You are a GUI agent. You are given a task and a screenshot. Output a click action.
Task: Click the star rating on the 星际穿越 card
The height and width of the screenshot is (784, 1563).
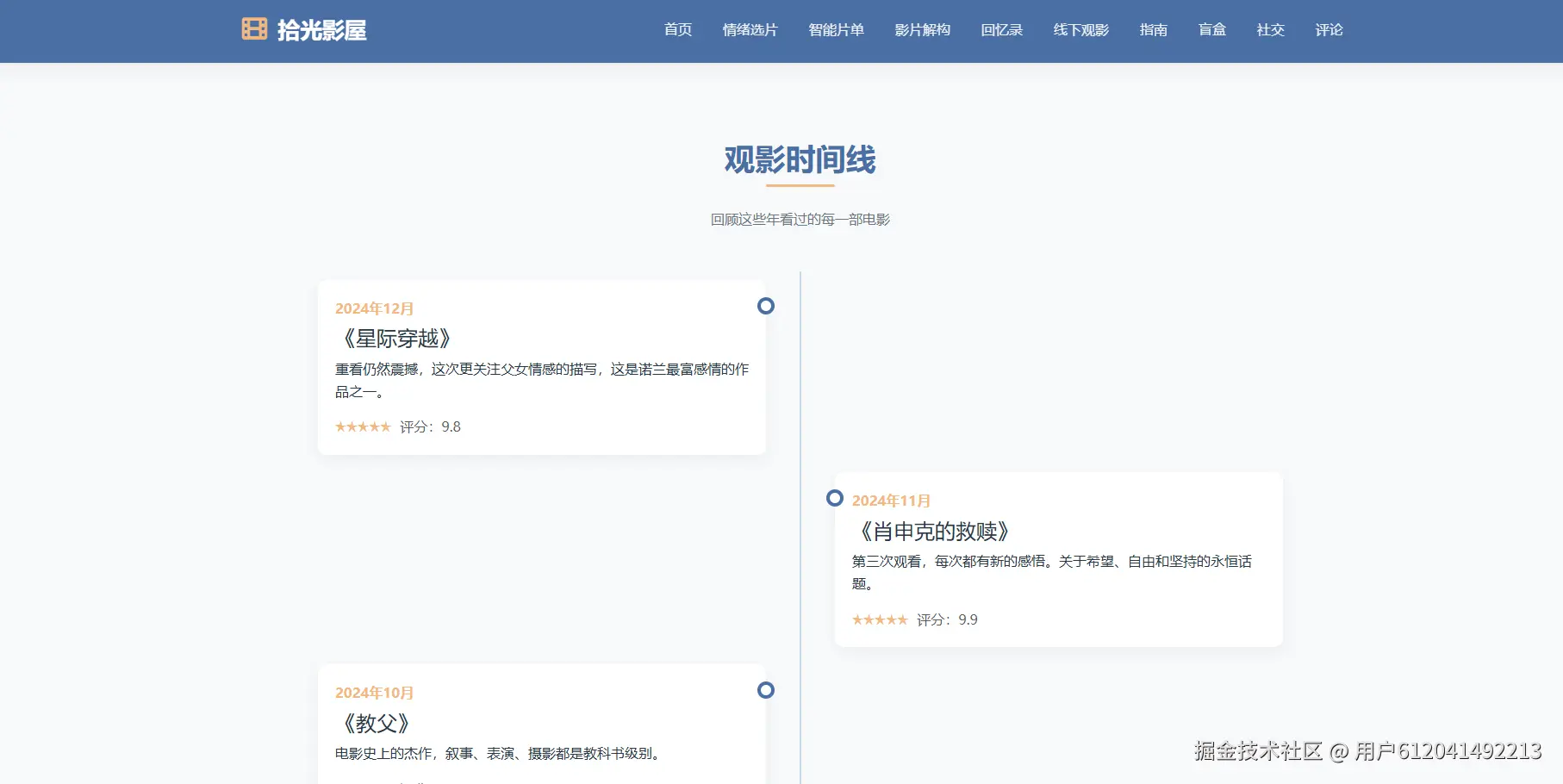[363, 426]
